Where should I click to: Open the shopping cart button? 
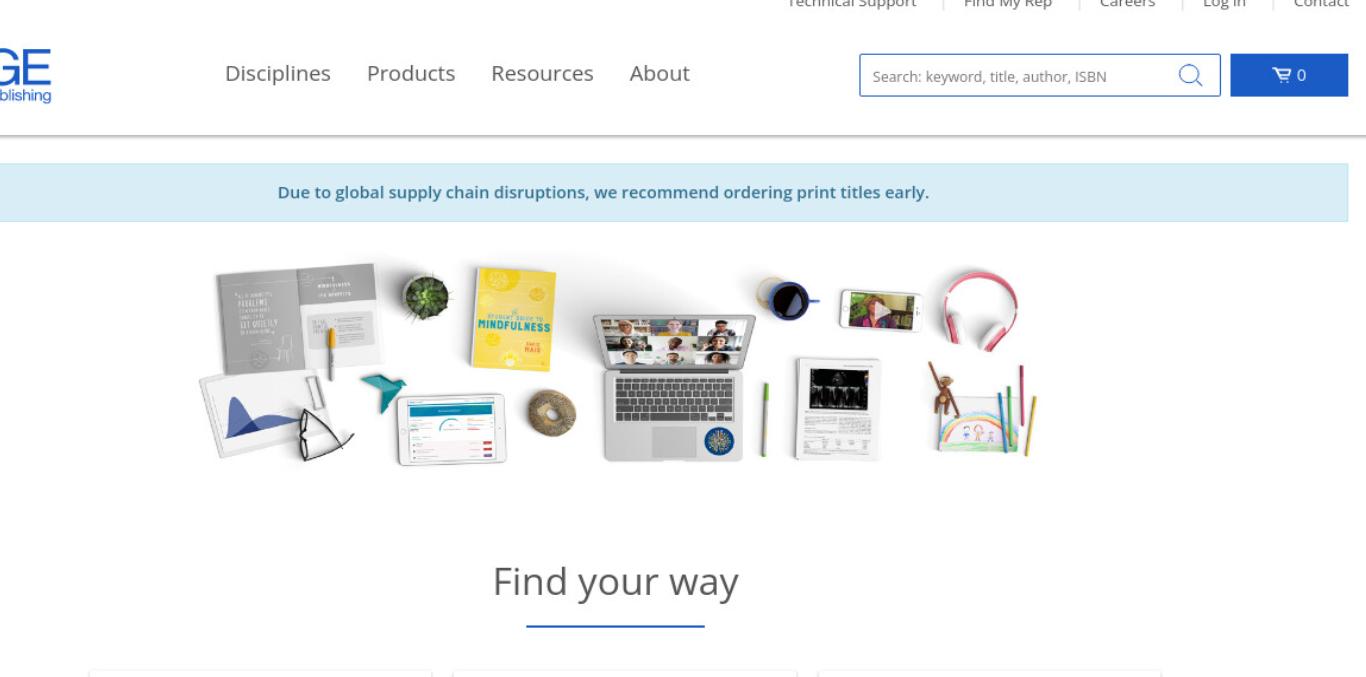click(x=1289, y=75)
